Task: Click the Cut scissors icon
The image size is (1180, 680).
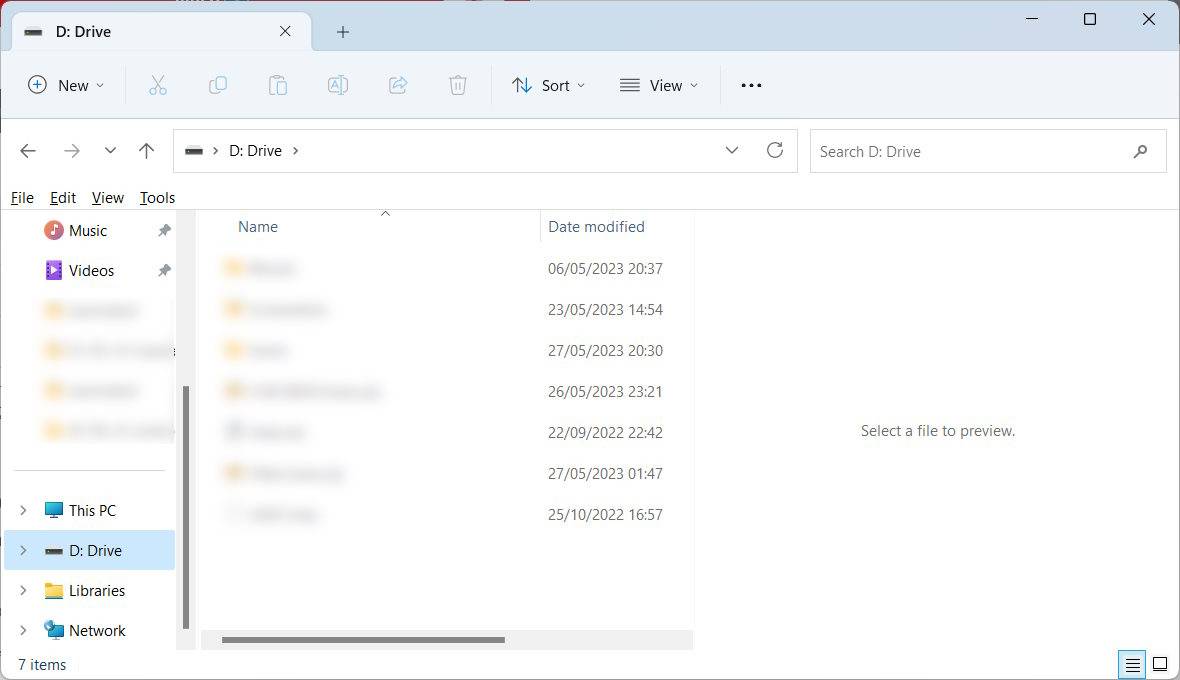Action: tap(157, 86)
